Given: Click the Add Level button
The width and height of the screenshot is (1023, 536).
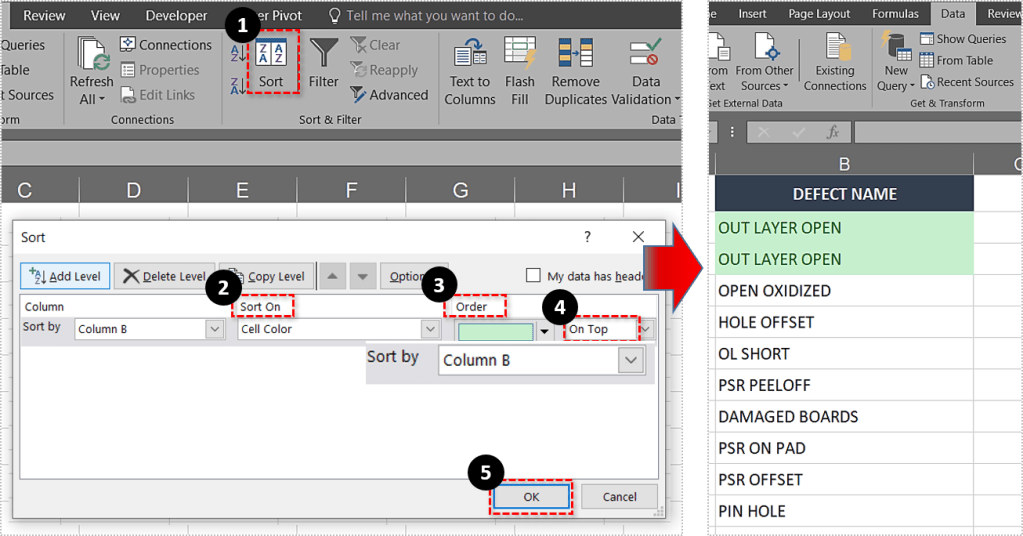Looking at the screenshot, I should [65, 276].
